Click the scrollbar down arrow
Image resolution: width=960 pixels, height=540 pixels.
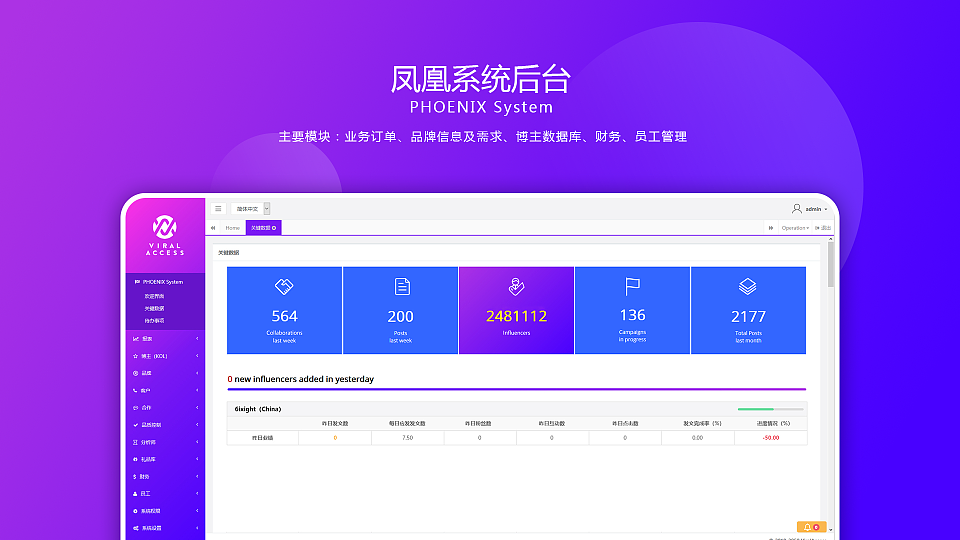831,530
